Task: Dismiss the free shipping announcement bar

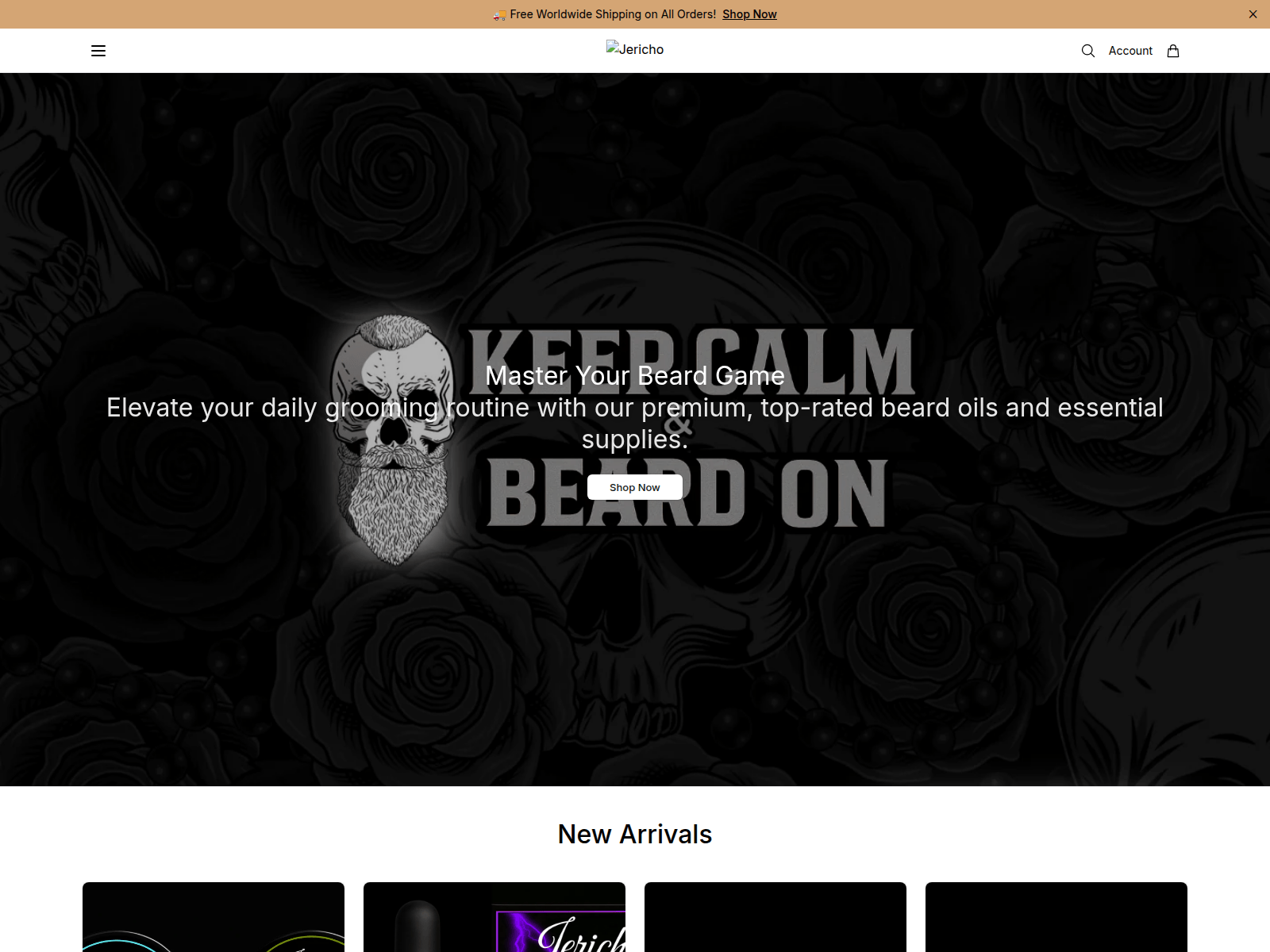Action: [x=1253, y=14]
